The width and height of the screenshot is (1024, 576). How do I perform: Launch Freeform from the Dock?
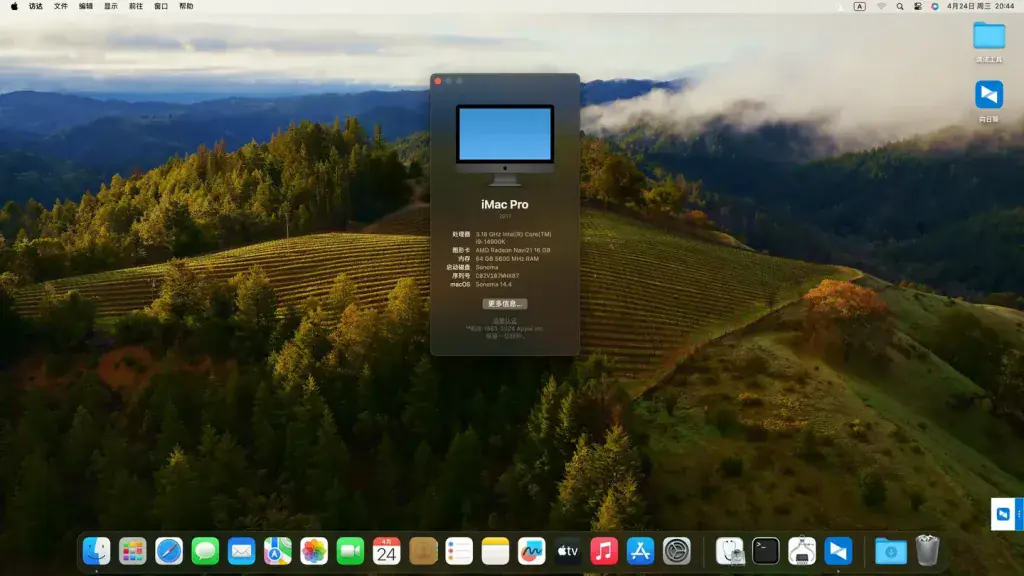click(532, 551)
